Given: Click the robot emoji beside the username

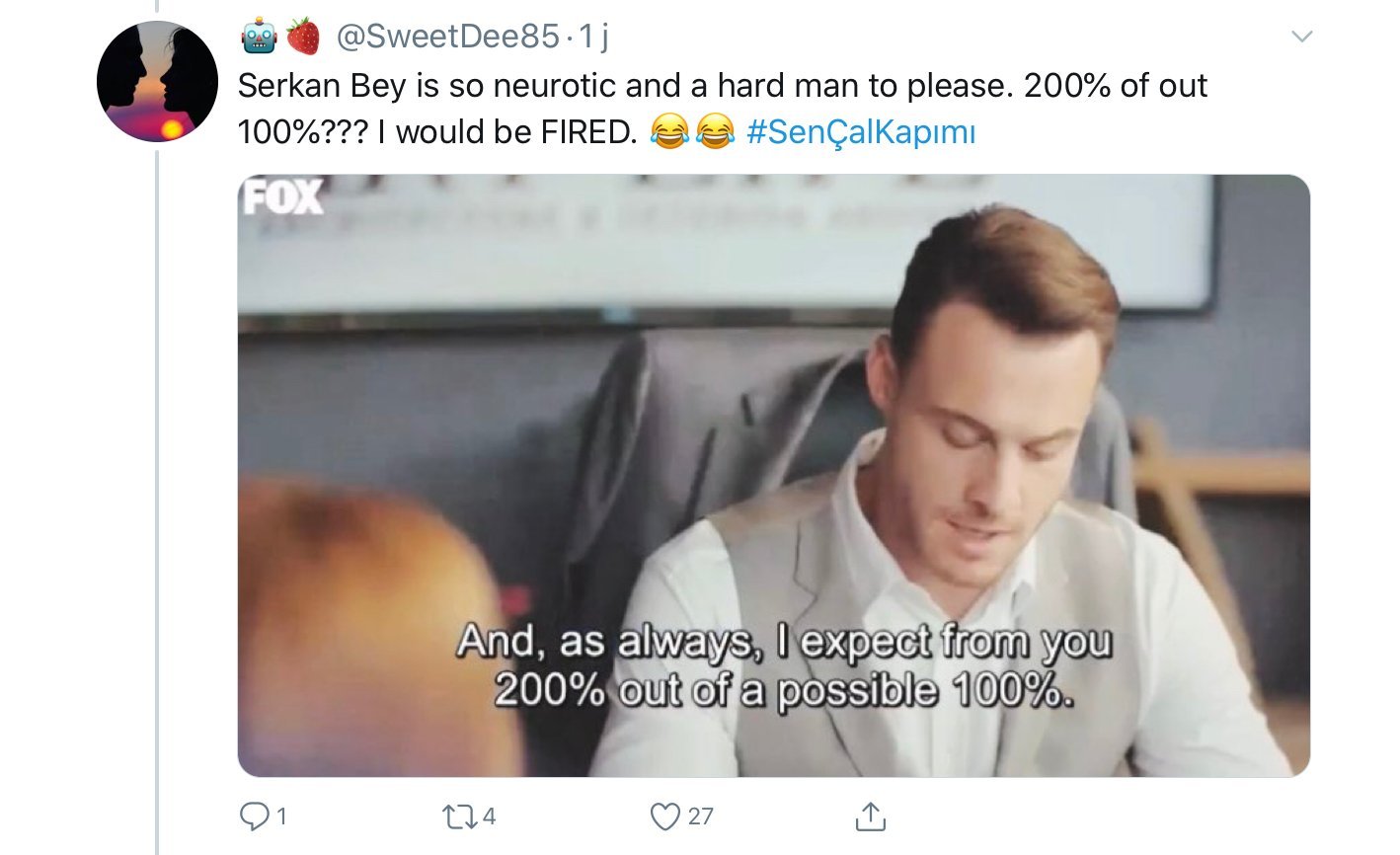Looking at the screenshot, I should coord(259,39).
